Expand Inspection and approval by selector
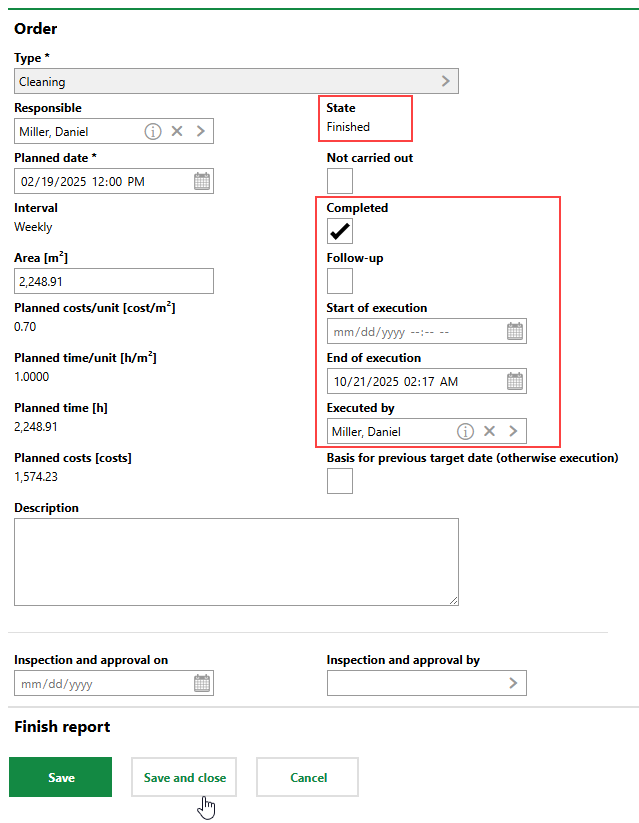Viewport: 639px width, 823px height. click(x=514, y=683)
